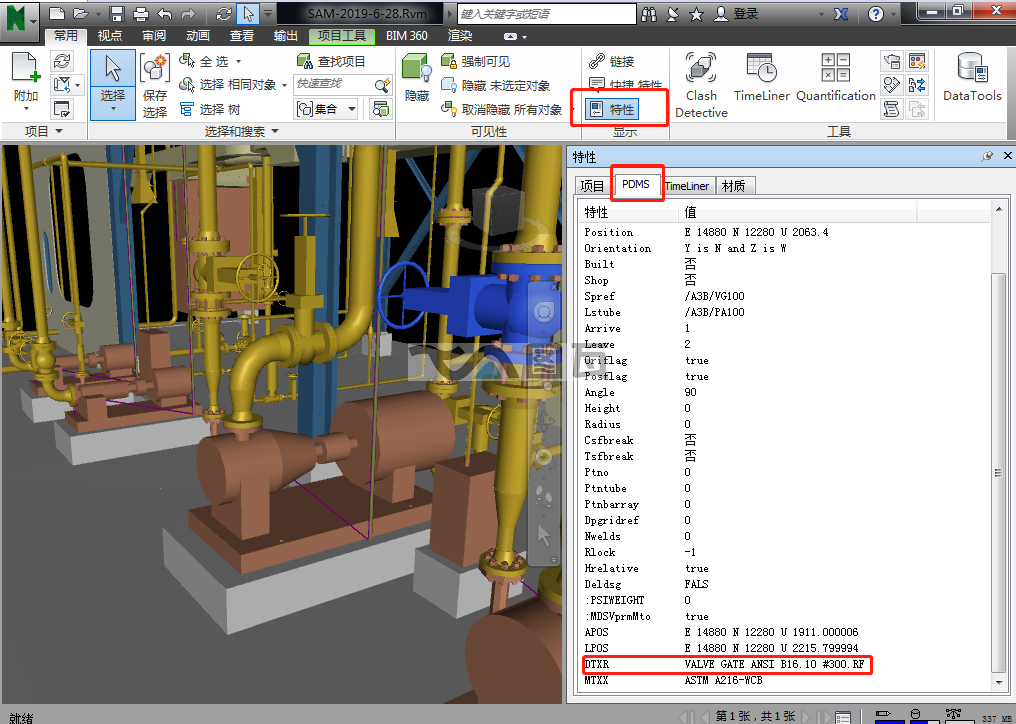The height and width of the screenshot is (724, 1016).
Task: Click the Help question mark icon
Action: (875, 14)
